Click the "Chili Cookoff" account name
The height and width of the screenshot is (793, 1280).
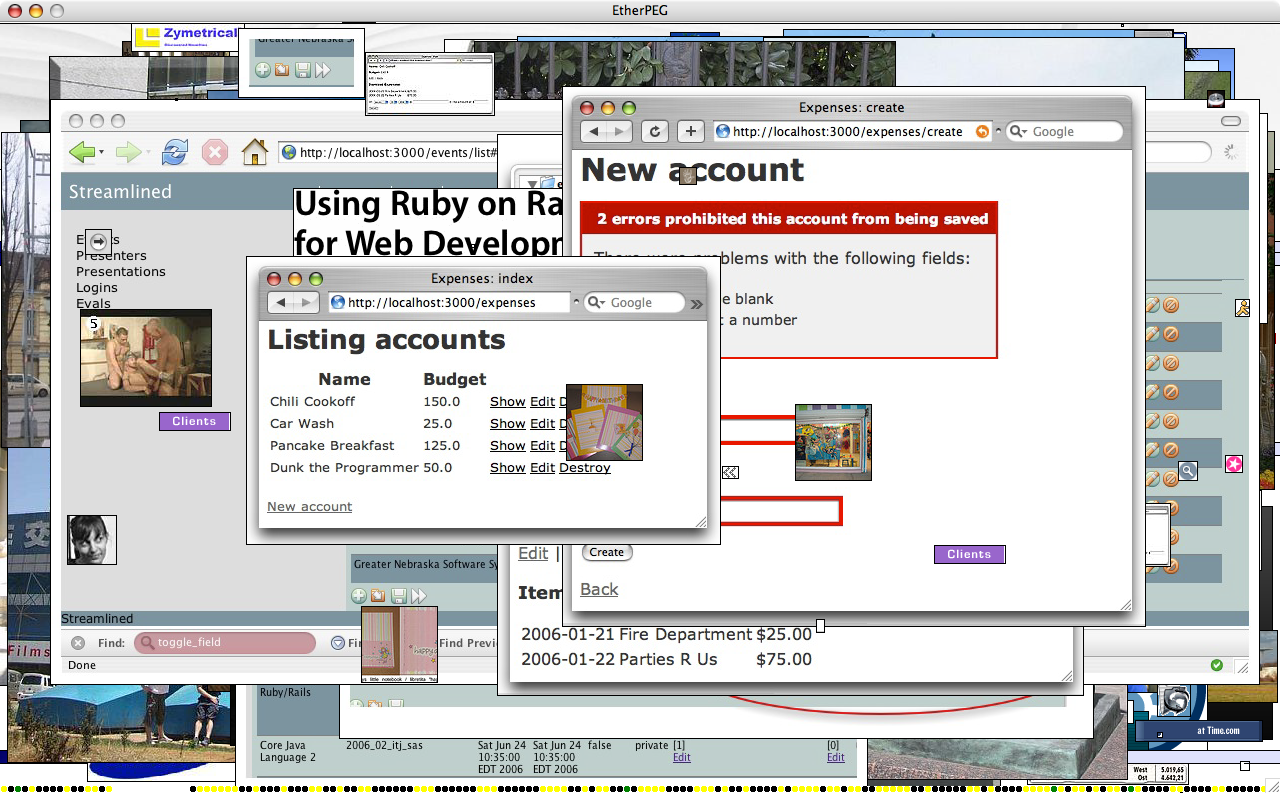tap(312, 401)
